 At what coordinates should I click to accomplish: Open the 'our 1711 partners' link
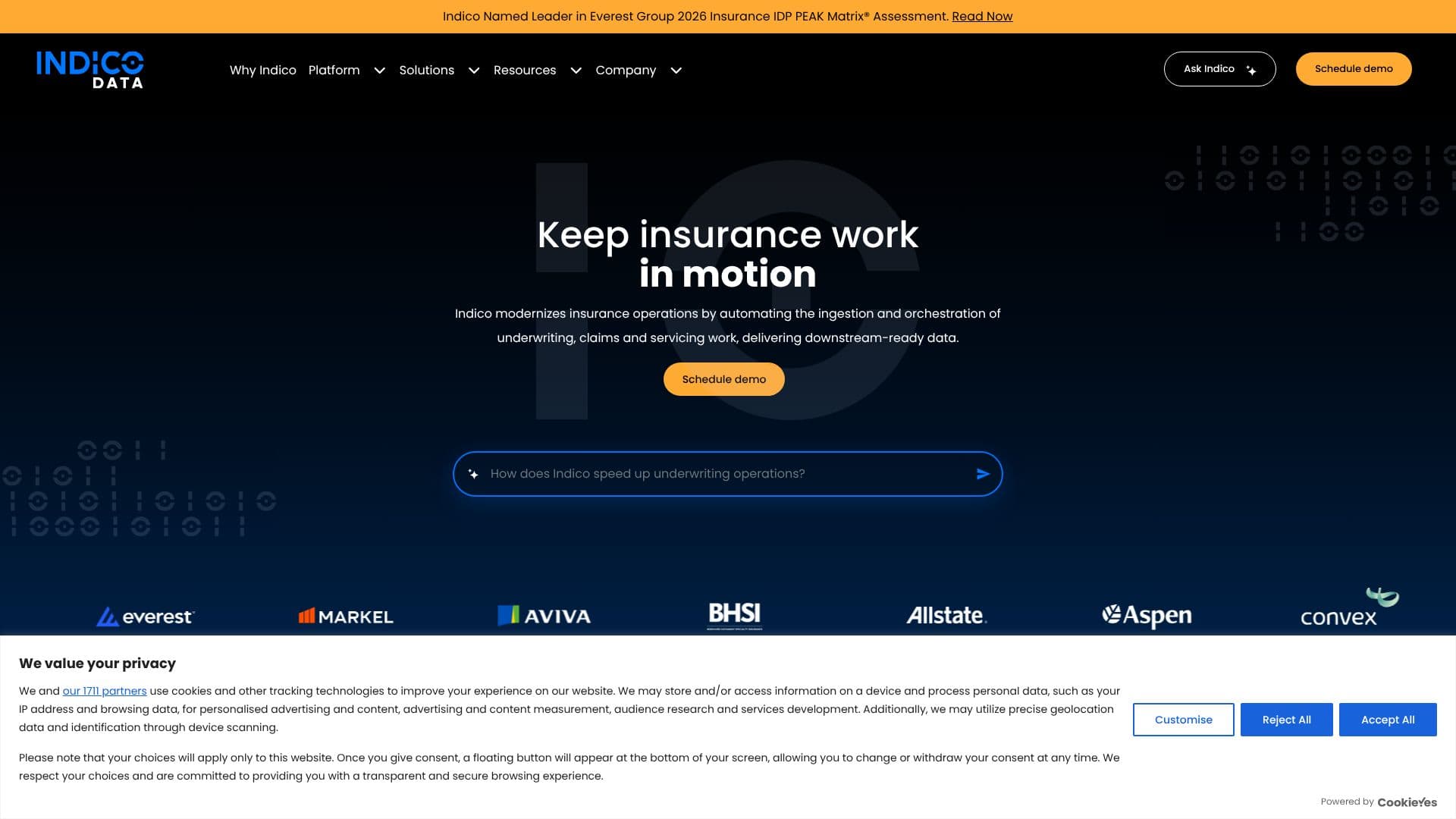pos(105,691)
